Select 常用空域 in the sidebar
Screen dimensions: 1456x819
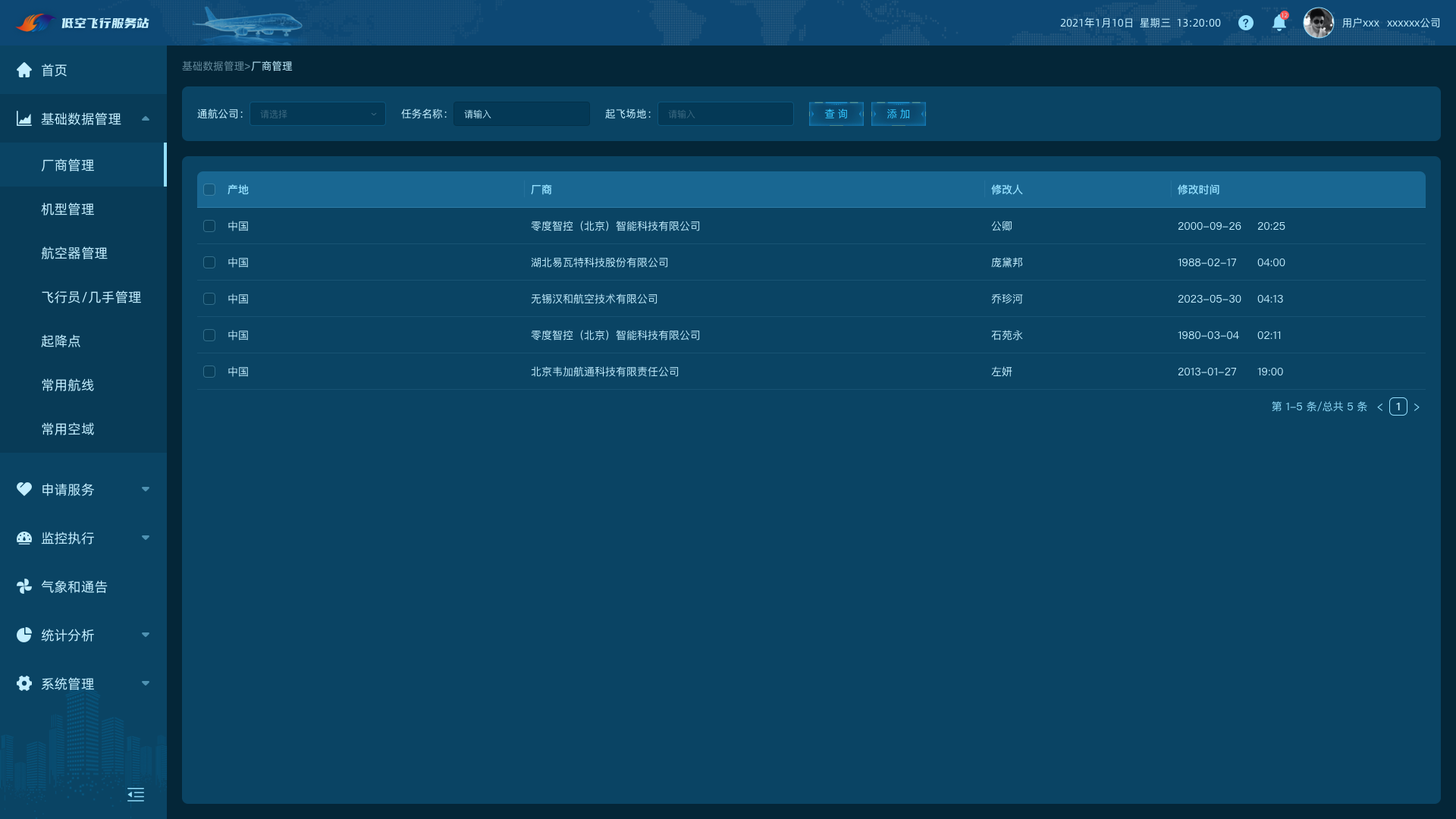click(83, 428)
